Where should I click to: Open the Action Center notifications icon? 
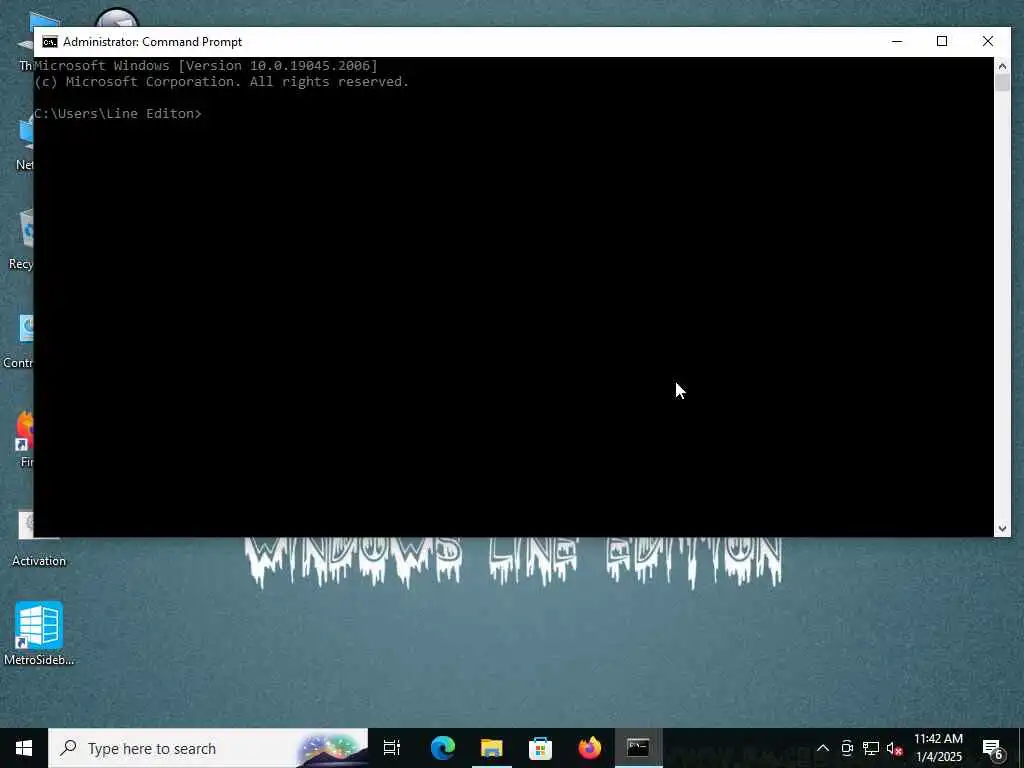(993, 748)
